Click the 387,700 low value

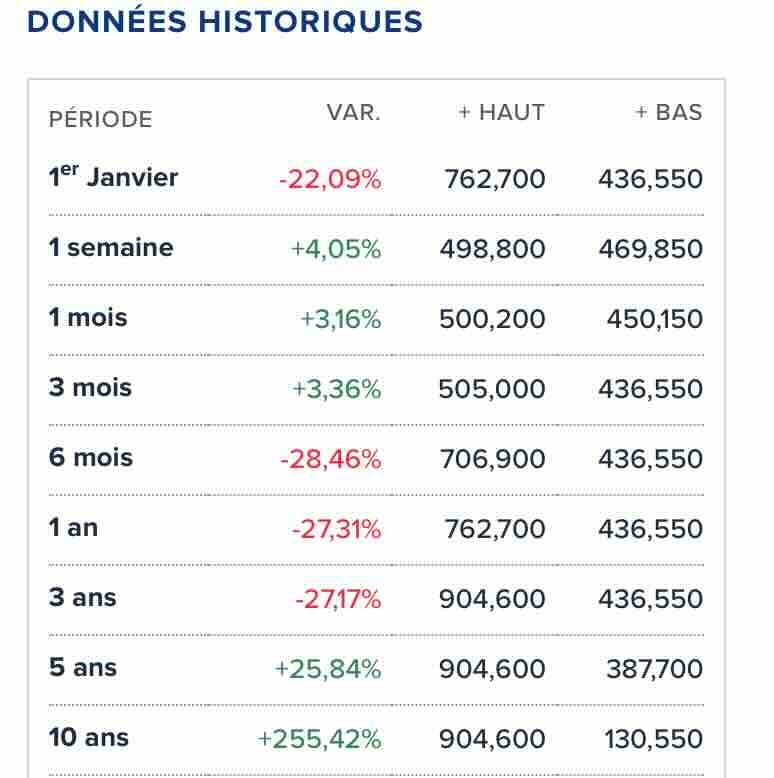(654, 670)
